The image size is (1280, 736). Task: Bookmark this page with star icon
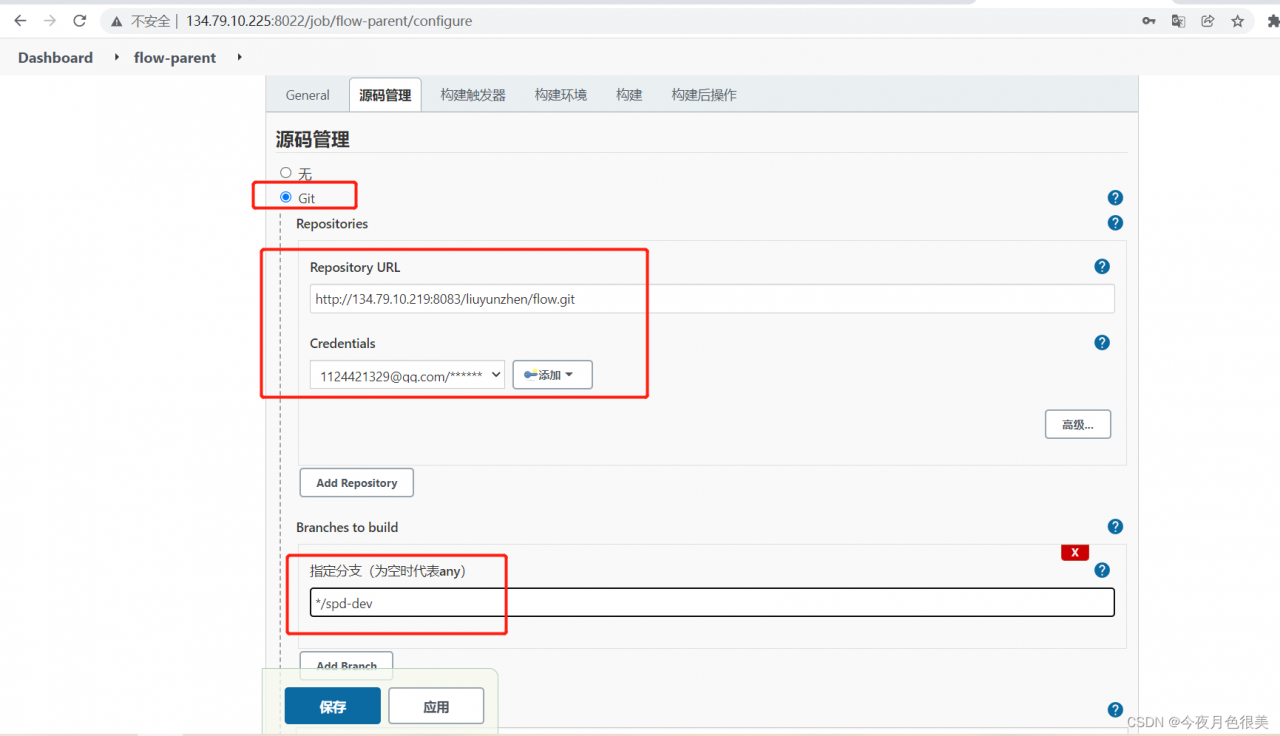(1238, 20)
